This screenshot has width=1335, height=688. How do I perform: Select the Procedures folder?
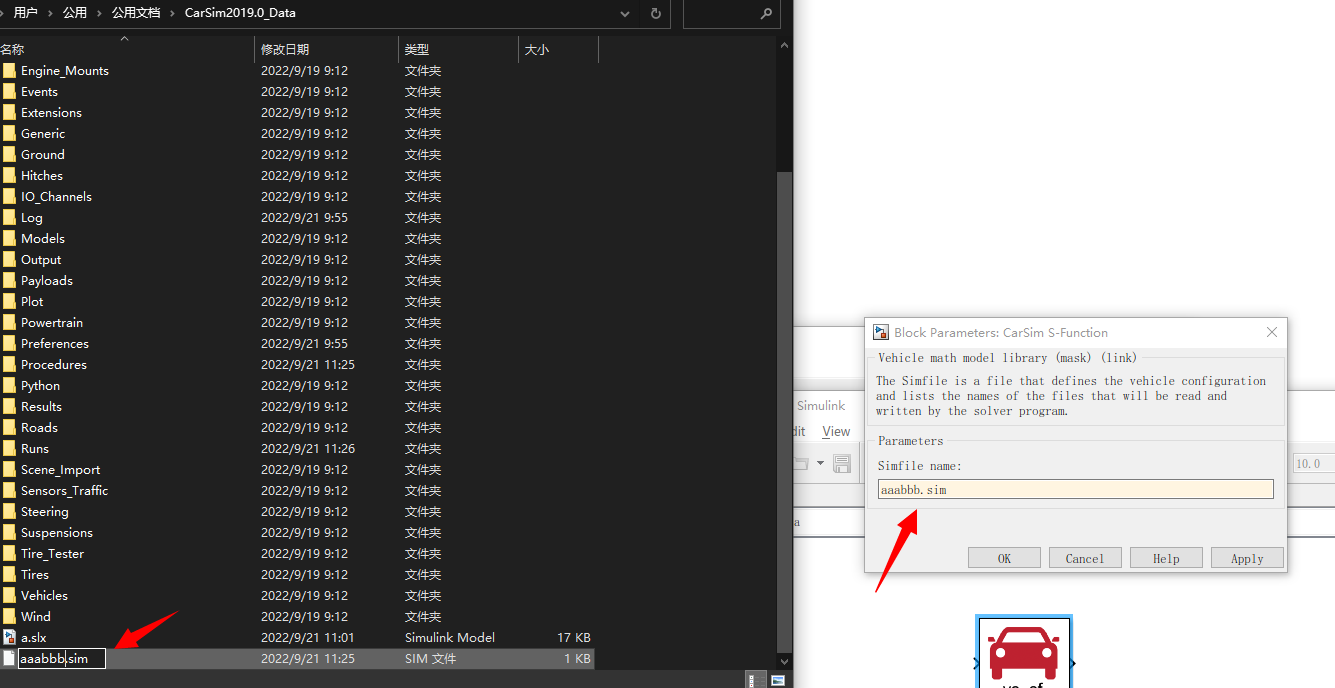click(53, 365)
